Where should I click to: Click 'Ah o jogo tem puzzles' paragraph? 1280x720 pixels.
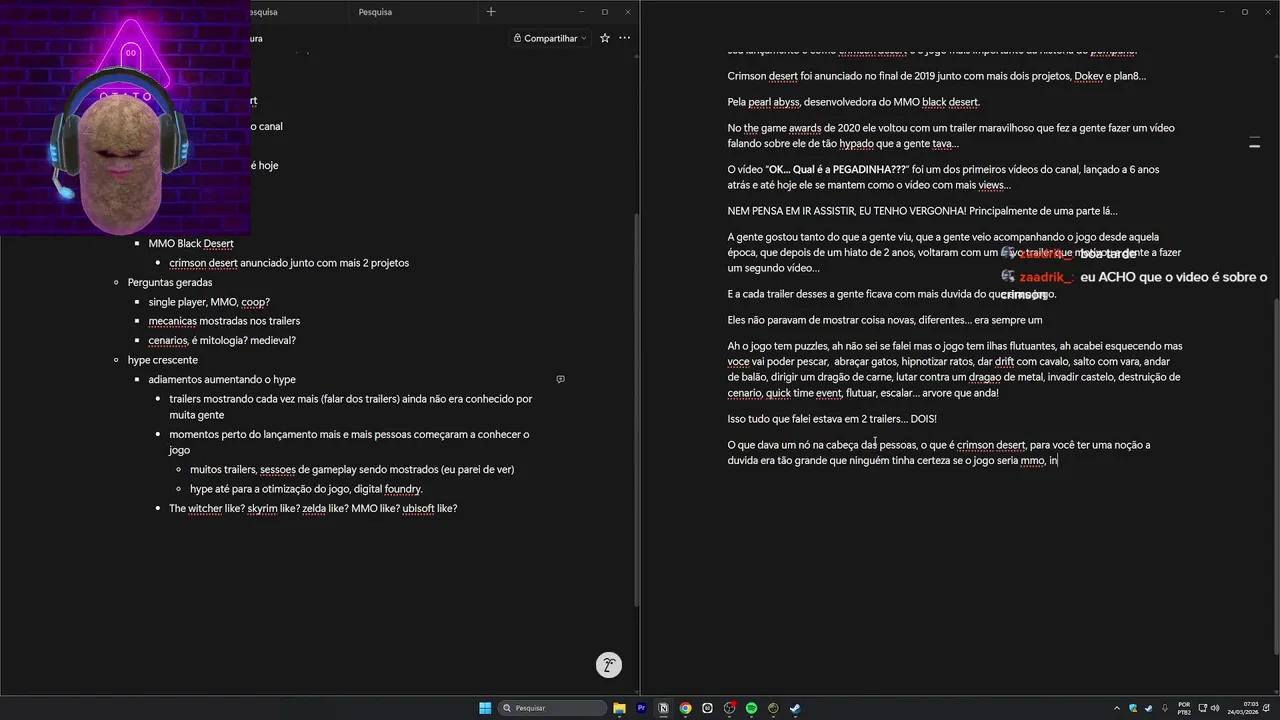tap(955, 369)
